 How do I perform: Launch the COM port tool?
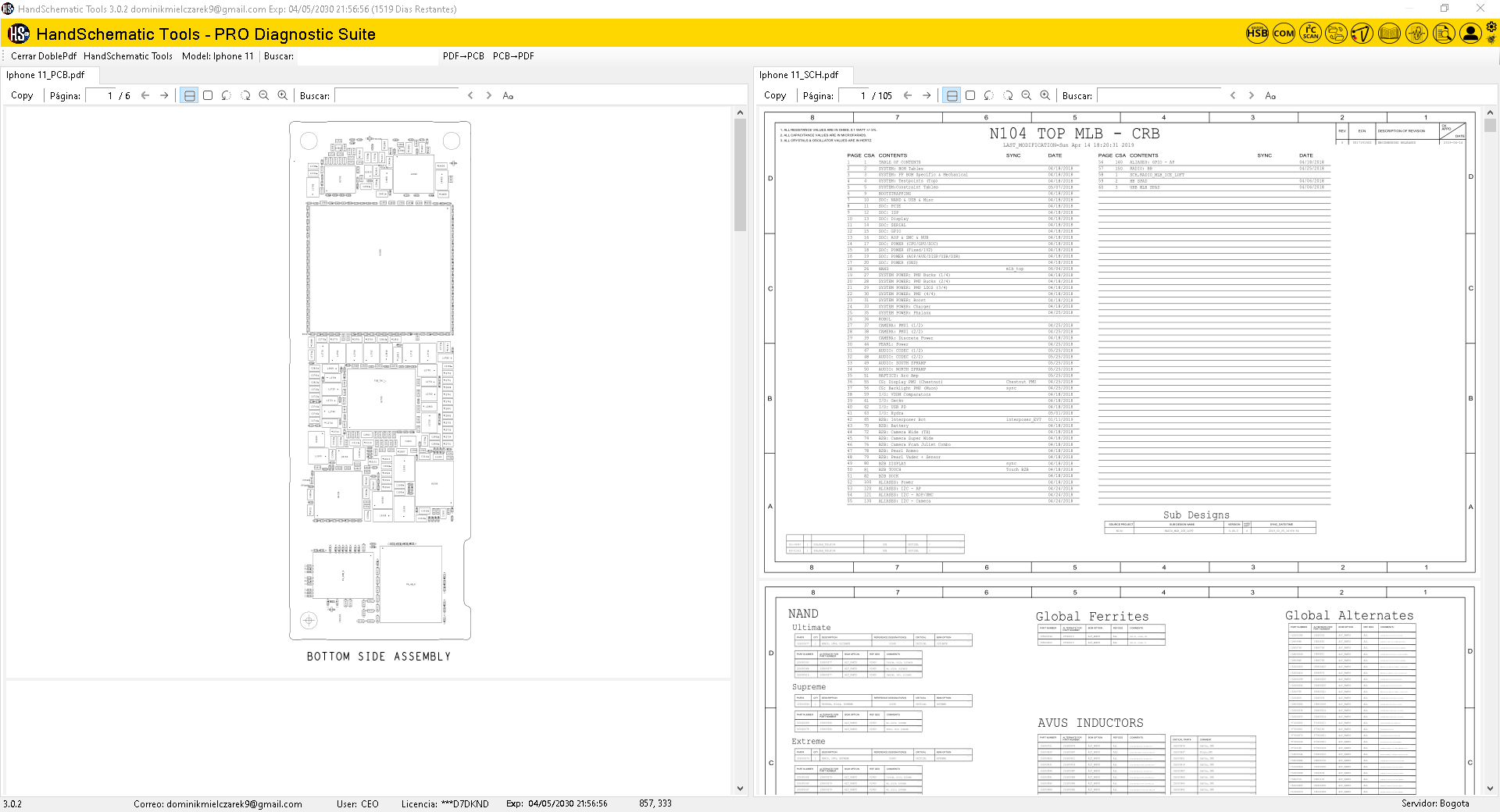(1284, 34)
